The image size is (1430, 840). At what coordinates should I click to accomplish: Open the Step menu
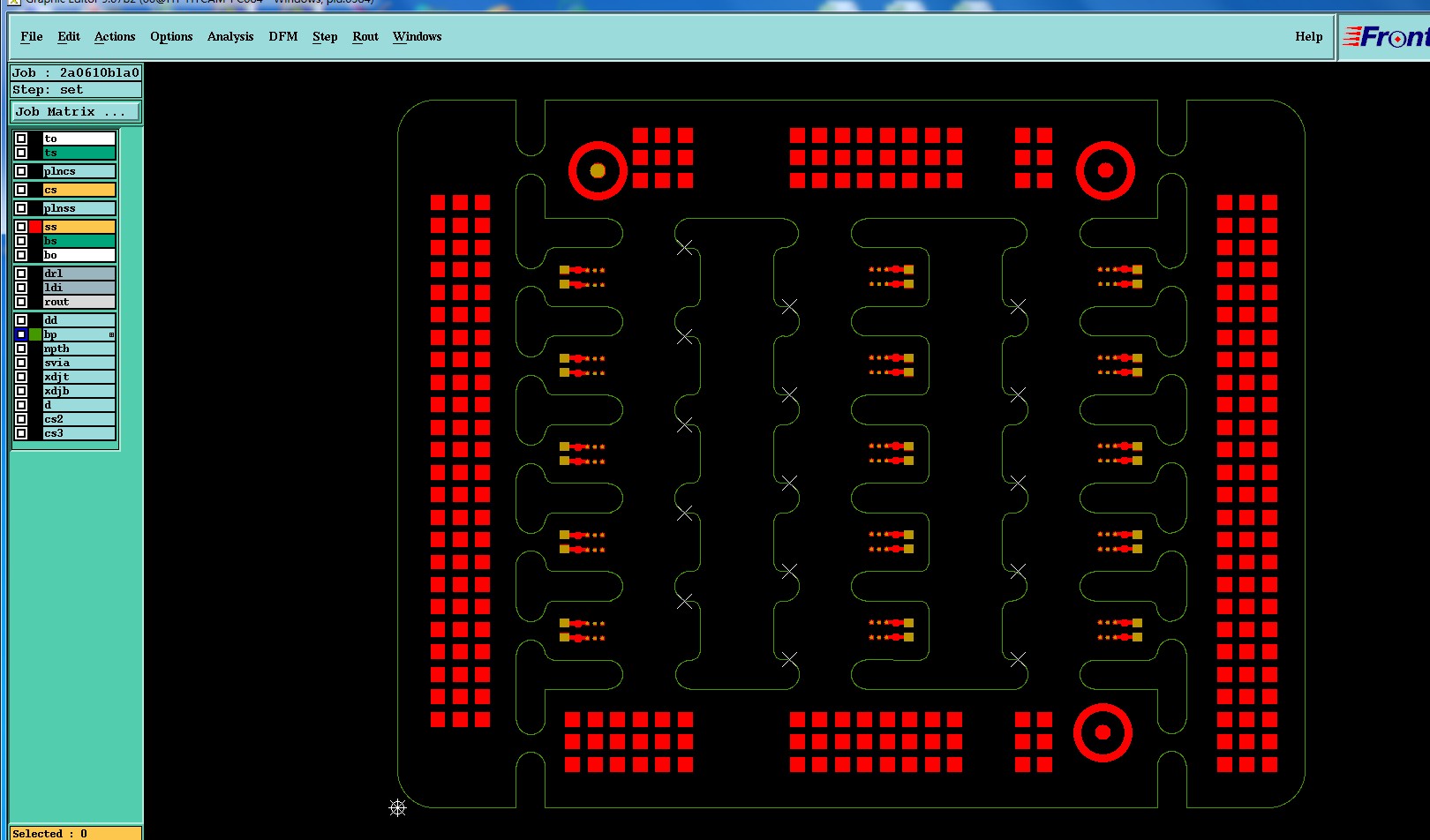[325, 36]
